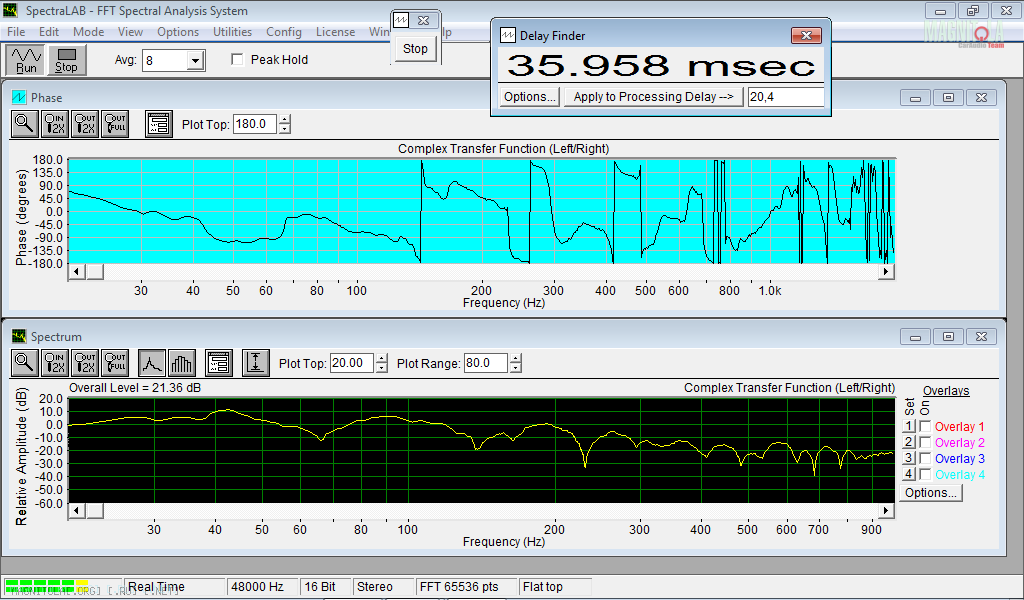Open the Config menu

pos(283,32)
